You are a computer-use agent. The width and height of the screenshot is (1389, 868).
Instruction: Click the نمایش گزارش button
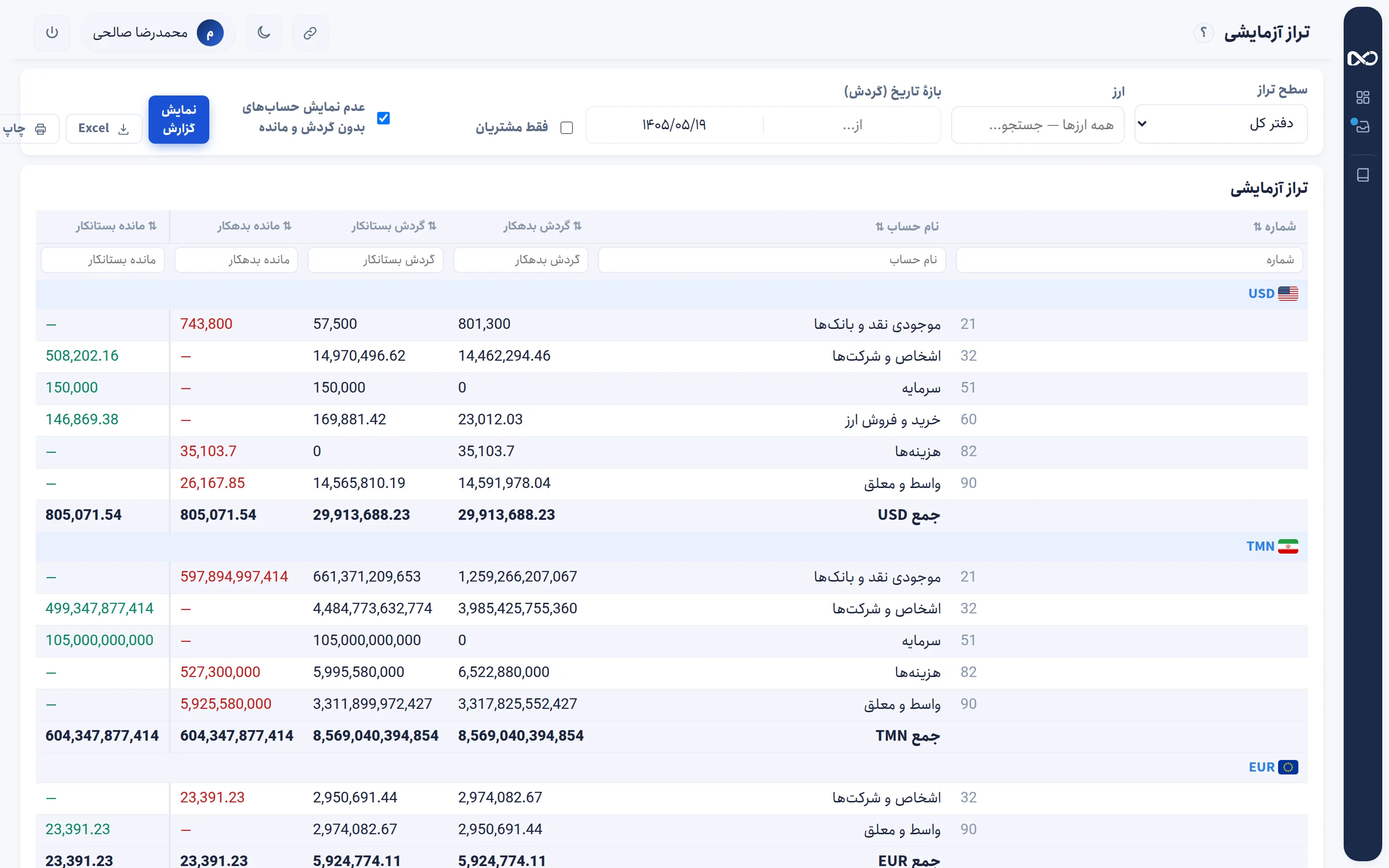(x=178, y=119)
